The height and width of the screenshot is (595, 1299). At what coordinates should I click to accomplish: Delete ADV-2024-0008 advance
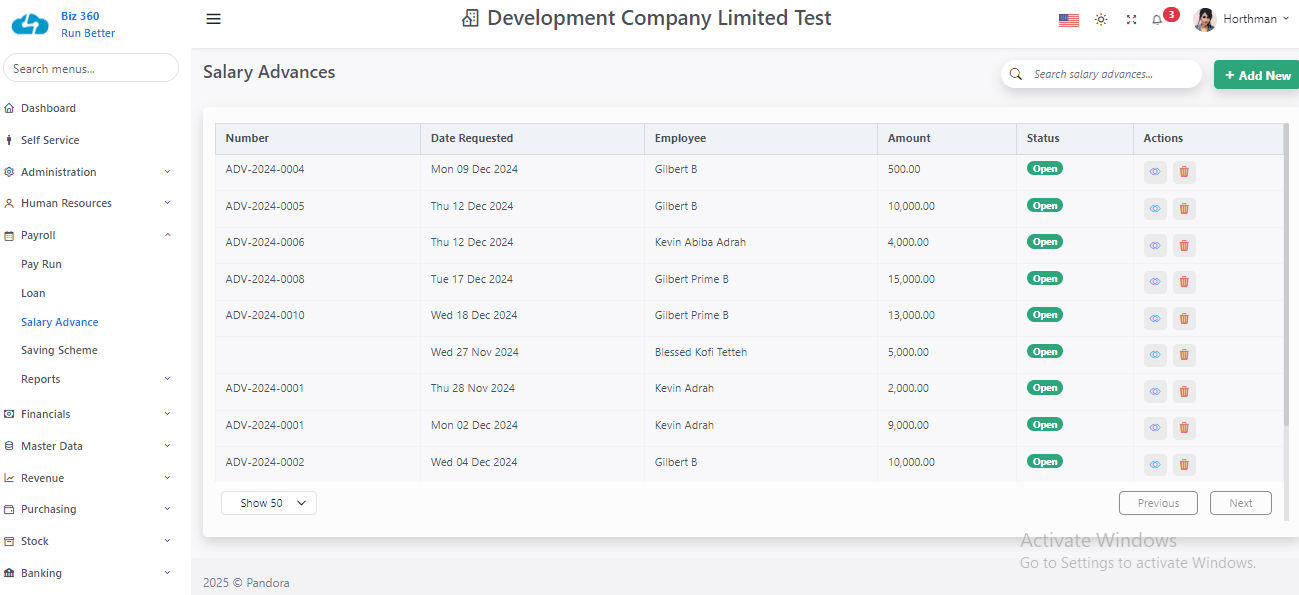(x=1184, y=282)
